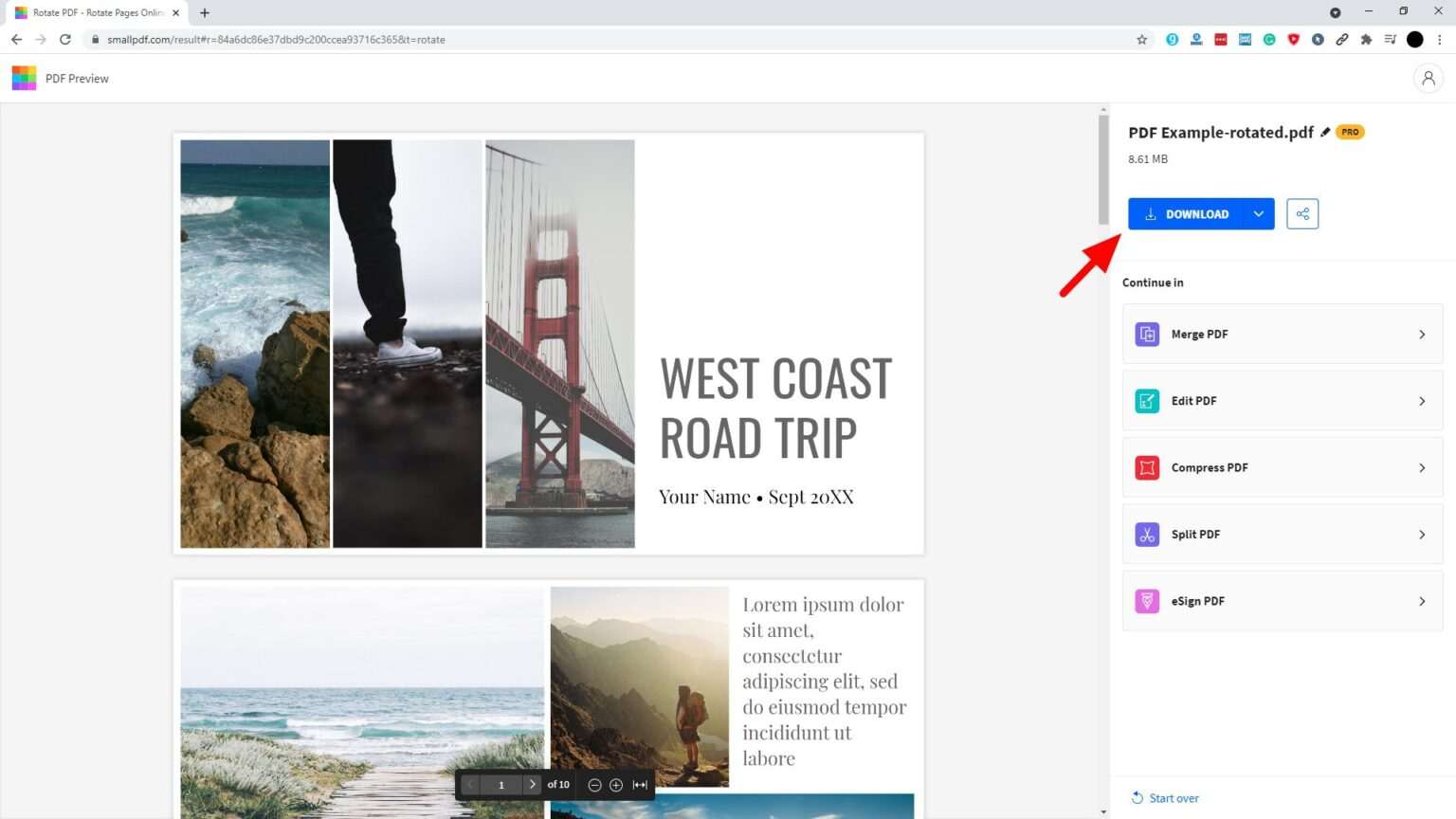This screenshot has height=819, width=1456.
Task: Click the share icon beside Download
Action: [x=1302, y=214]
